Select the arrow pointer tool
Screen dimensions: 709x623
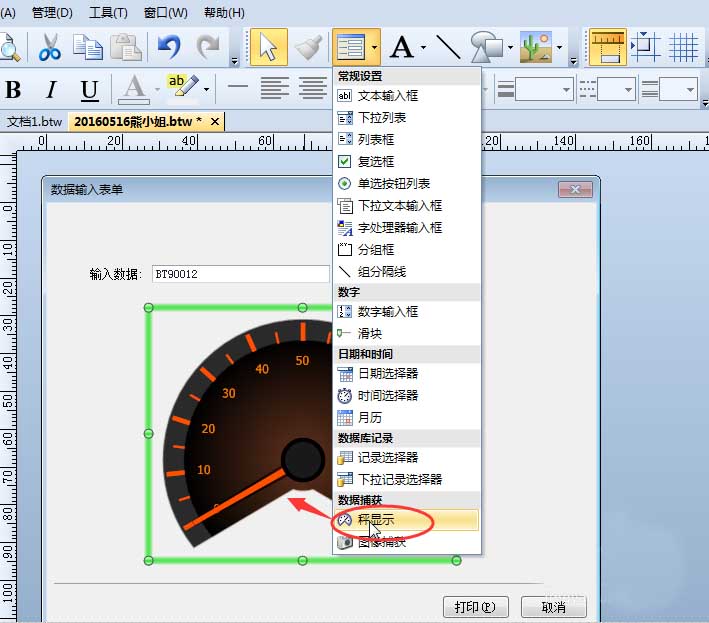(x=269, y=47)
